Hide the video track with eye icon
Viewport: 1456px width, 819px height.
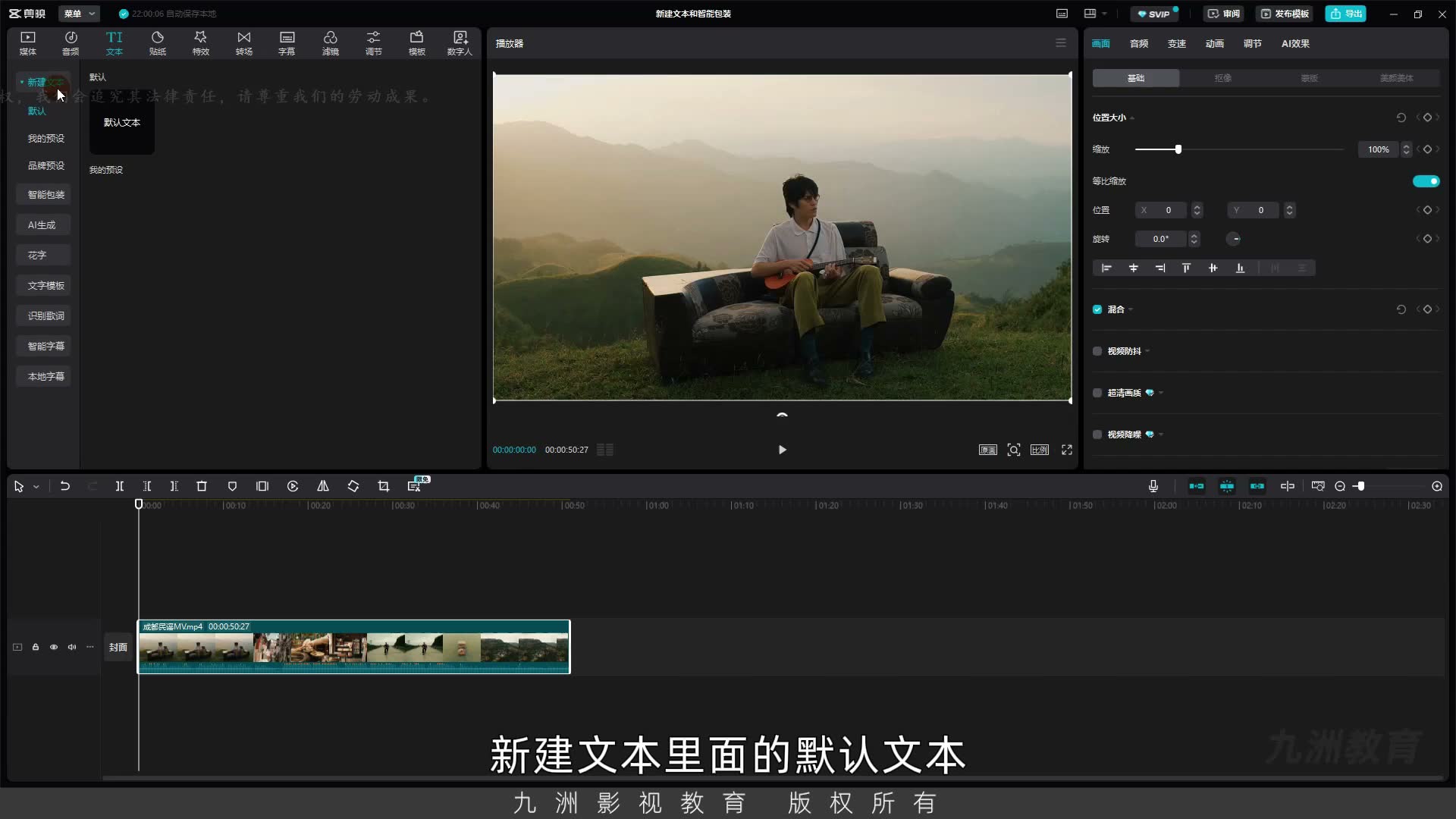pyautogui.click(x=54, y=647)
